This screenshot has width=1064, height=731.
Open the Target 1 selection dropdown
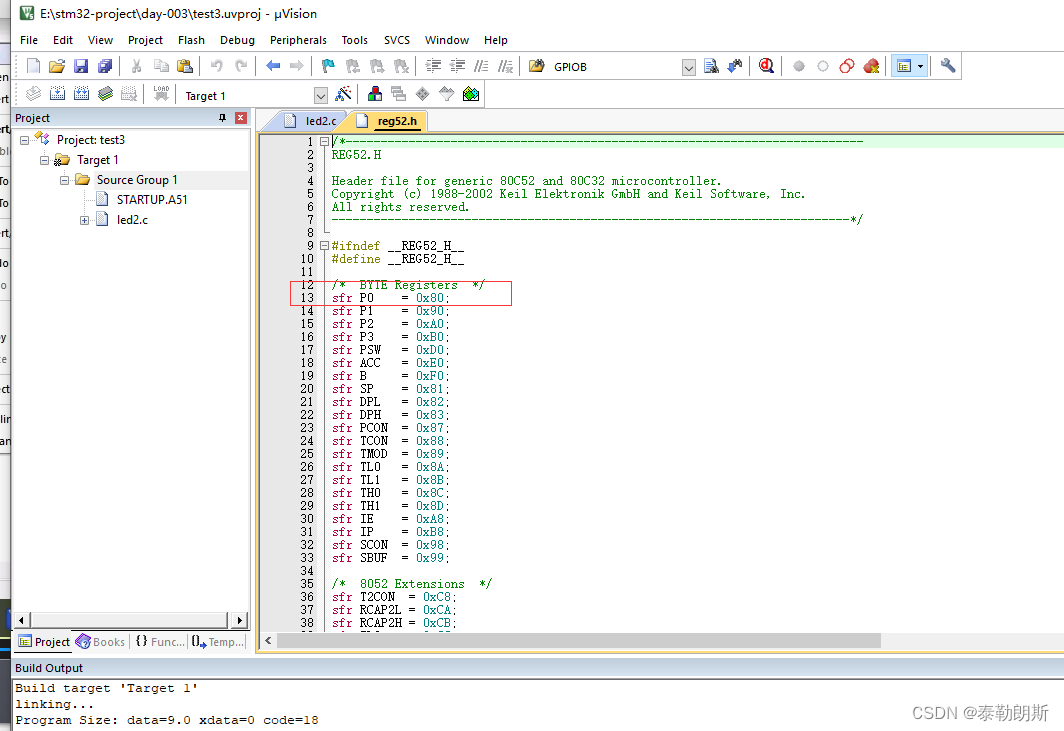point(321,96)
